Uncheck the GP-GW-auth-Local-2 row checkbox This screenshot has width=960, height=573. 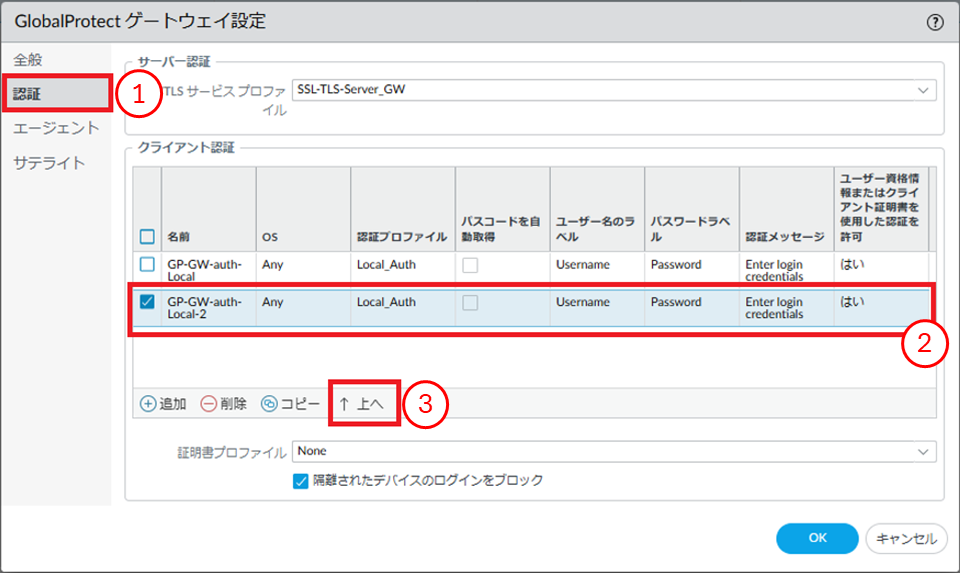[147, 302]
